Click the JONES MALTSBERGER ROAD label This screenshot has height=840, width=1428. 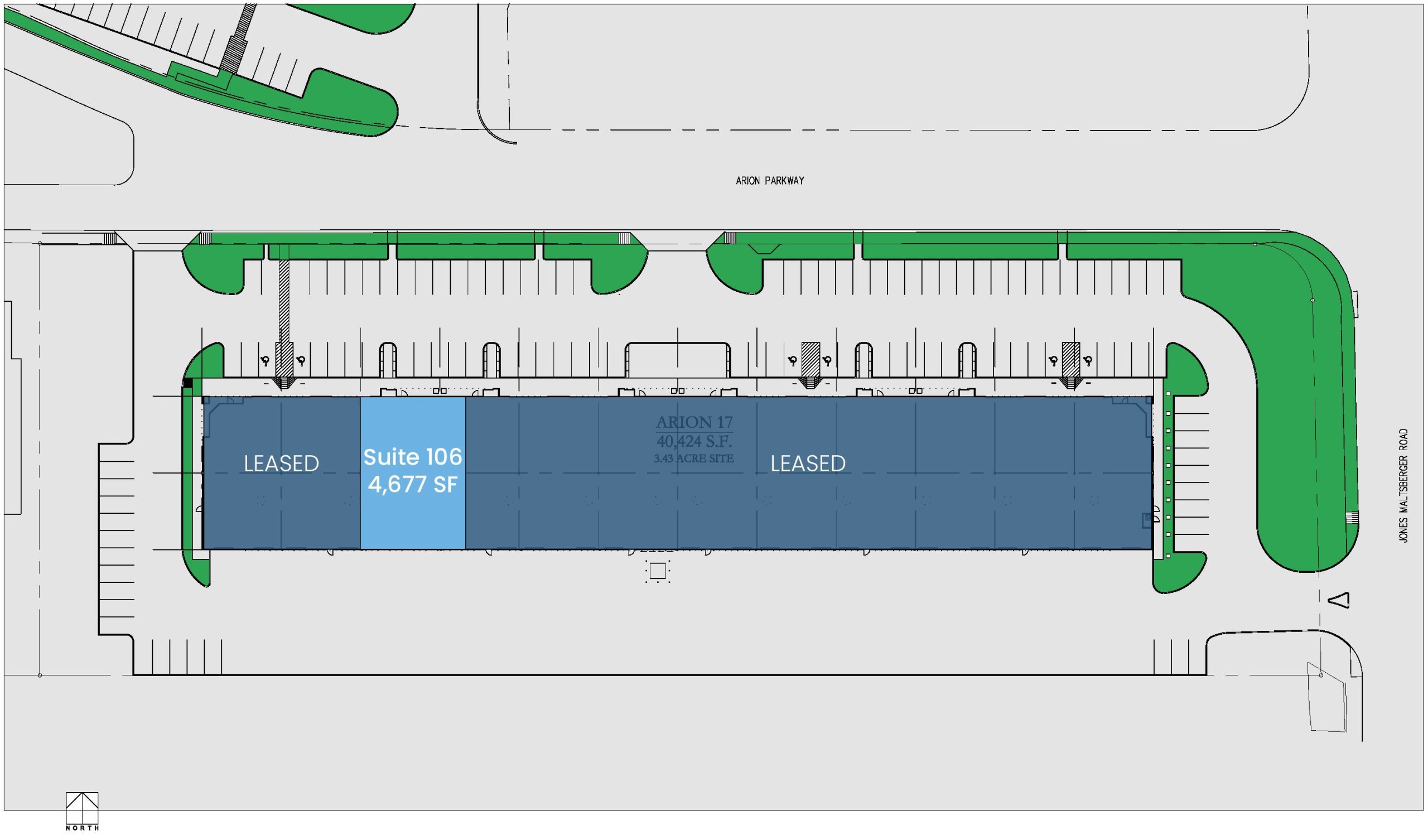click(x=1403, y=485)
